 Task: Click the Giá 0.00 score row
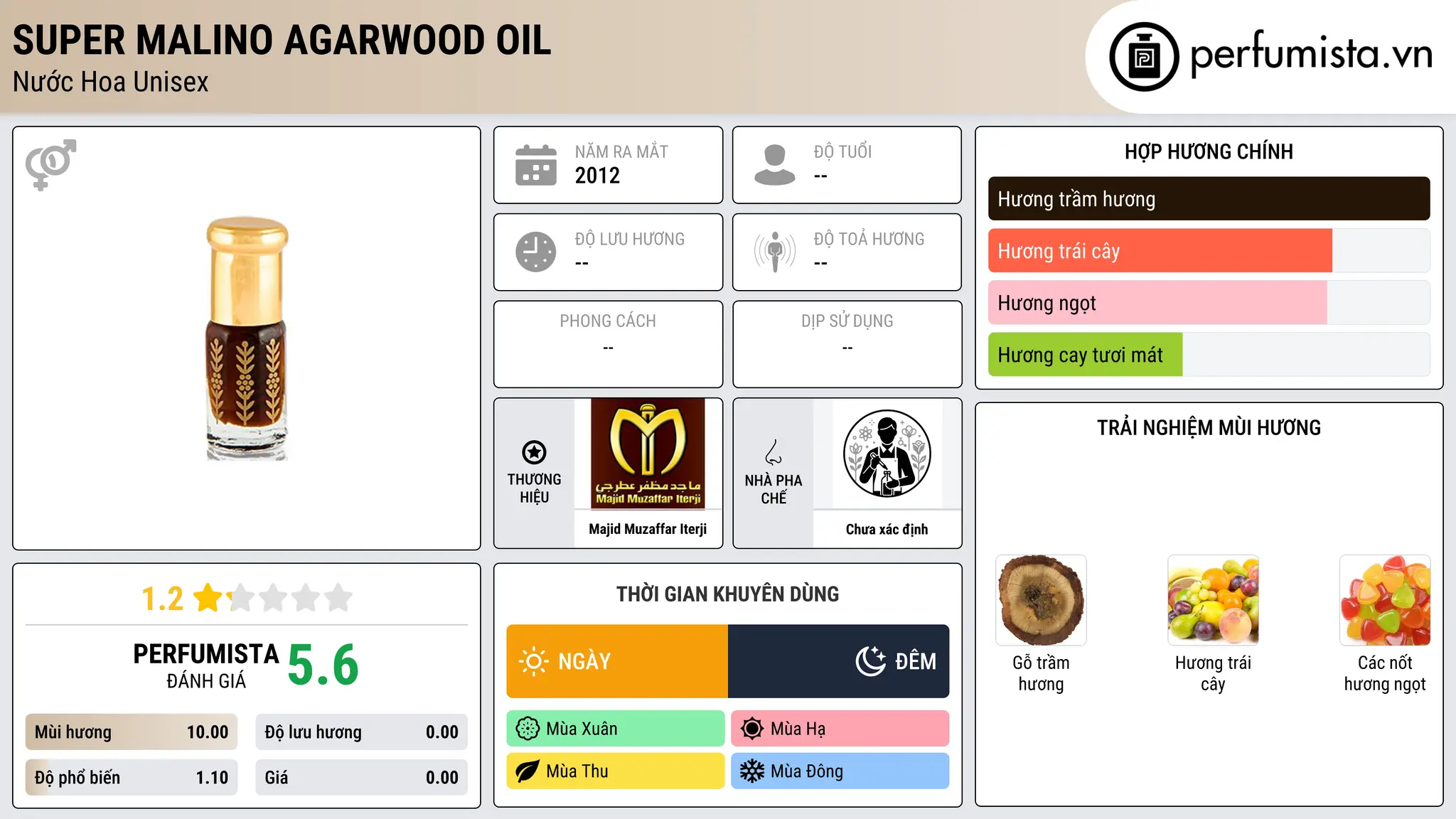click(361, 778)
